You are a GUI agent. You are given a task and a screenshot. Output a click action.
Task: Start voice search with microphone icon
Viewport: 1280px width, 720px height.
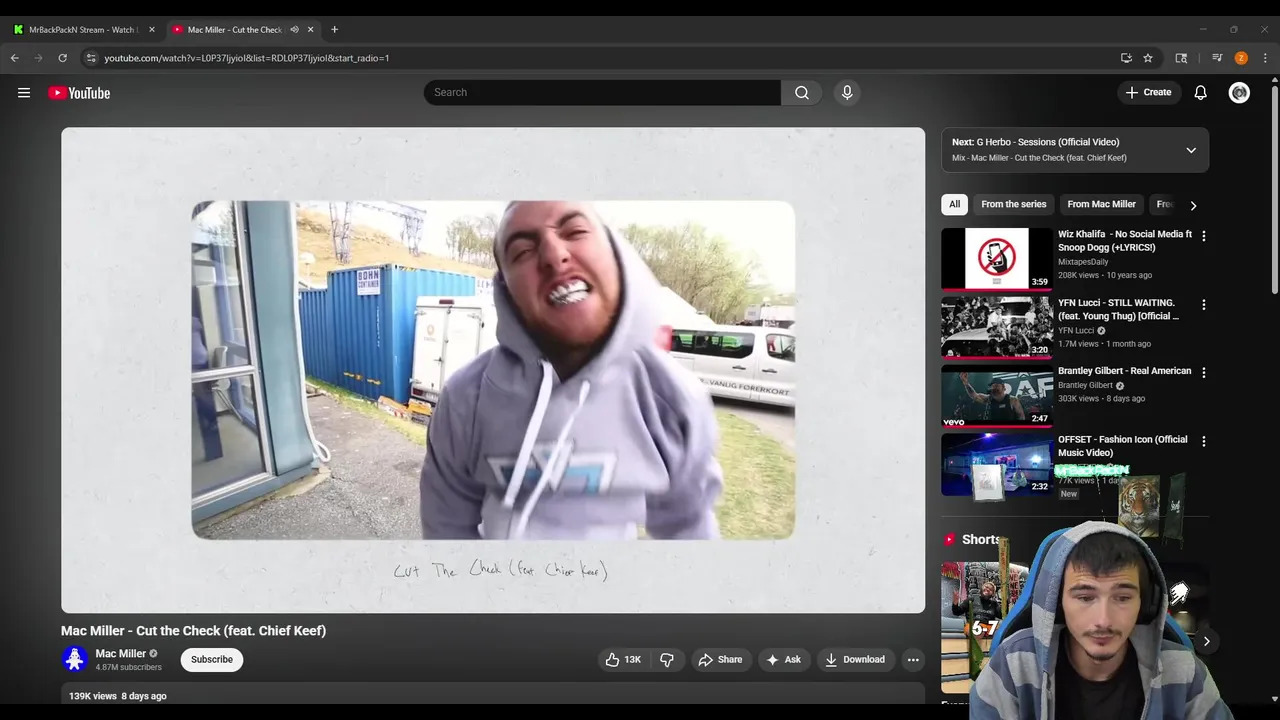coord(847,92)
